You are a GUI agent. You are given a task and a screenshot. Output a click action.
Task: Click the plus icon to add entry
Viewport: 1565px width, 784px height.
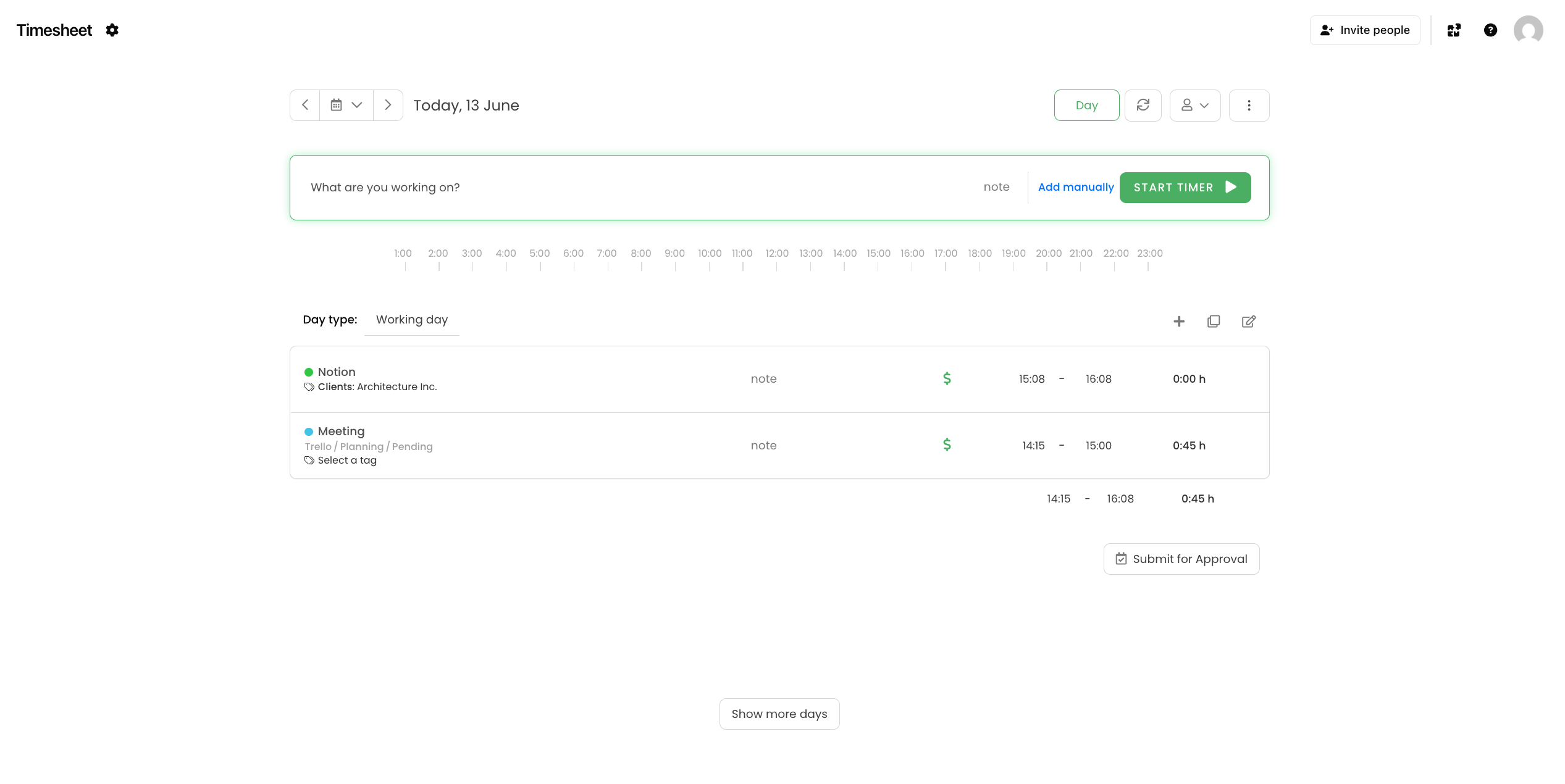1179,321
